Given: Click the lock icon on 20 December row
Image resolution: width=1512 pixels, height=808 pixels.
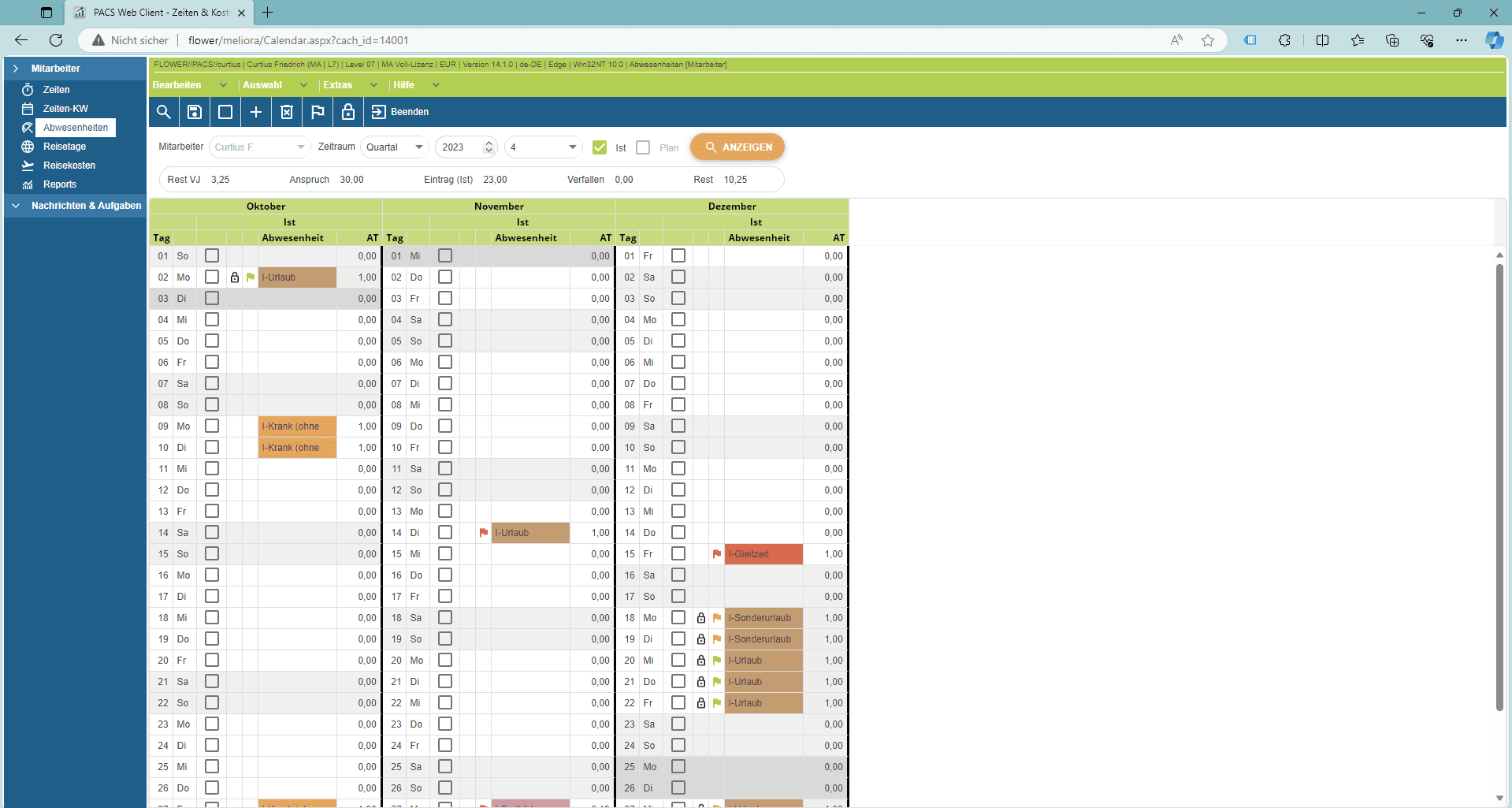Looking at the screenshot, I should (701, 661).
